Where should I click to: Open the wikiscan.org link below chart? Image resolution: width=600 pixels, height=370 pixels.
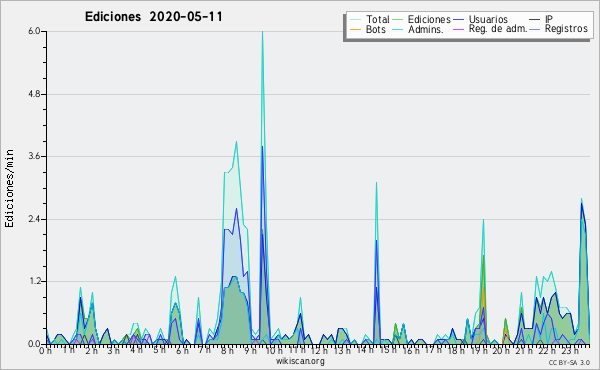tap(300, 361)
